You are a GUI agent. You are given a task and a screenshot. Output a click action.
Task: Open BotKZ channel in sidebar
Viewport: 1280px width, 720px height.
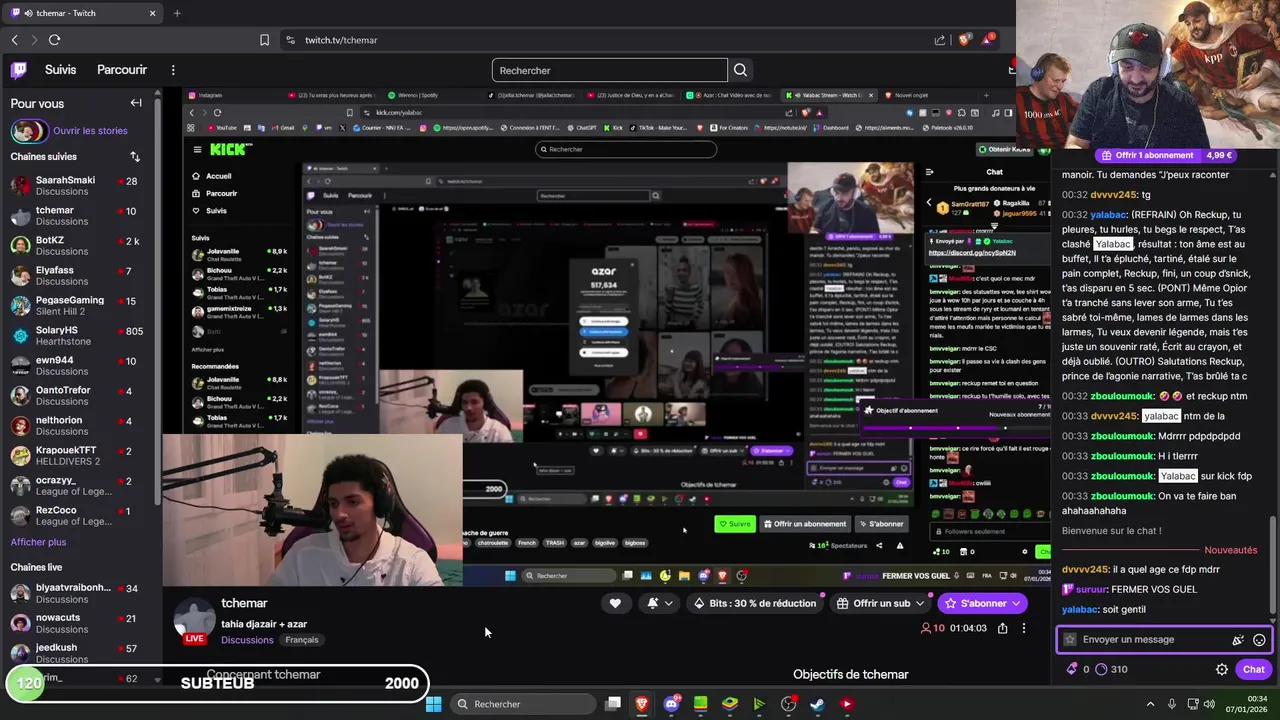point(79,246)
